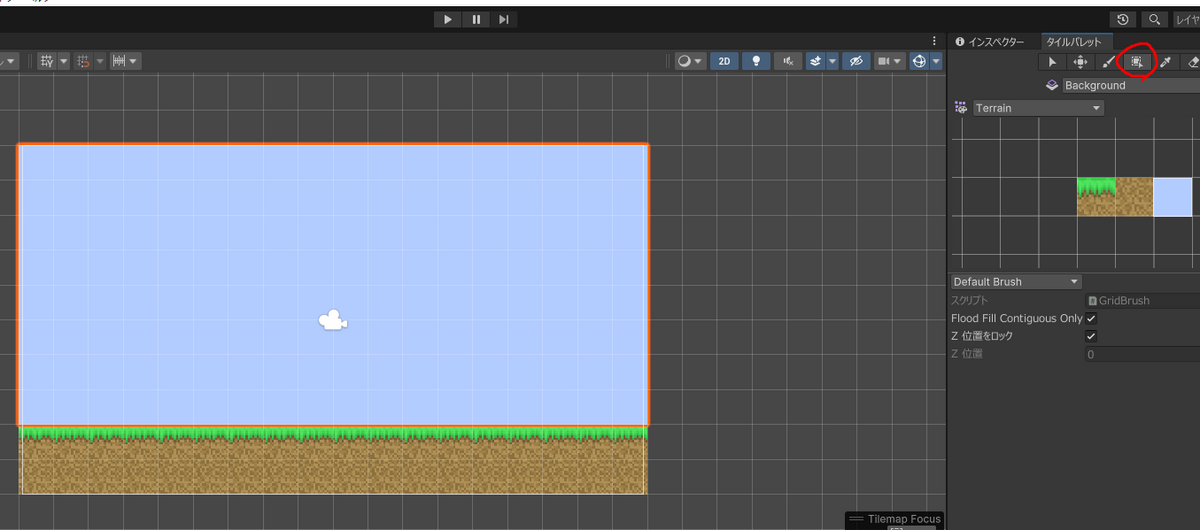Pause the game with the Pause button
The height and width of the screenshot is (530, 1200).
(476, 19)
